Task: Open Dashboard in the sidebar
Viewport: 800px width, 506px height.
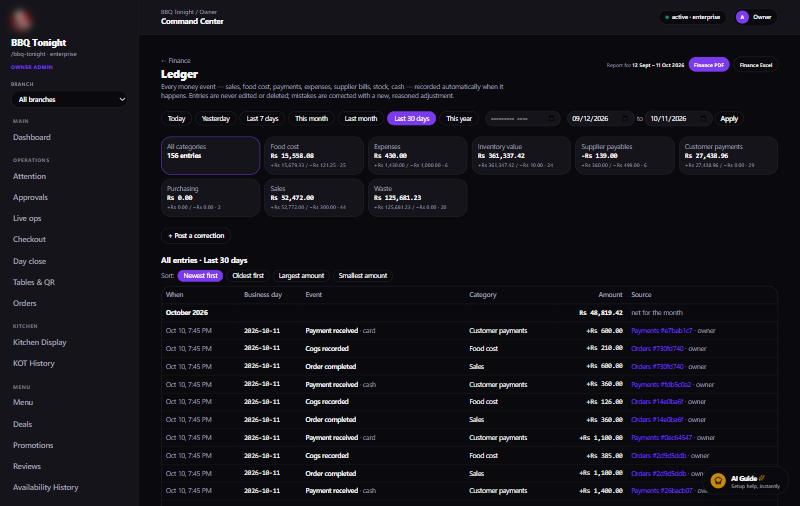Action: tap(32, 137)
